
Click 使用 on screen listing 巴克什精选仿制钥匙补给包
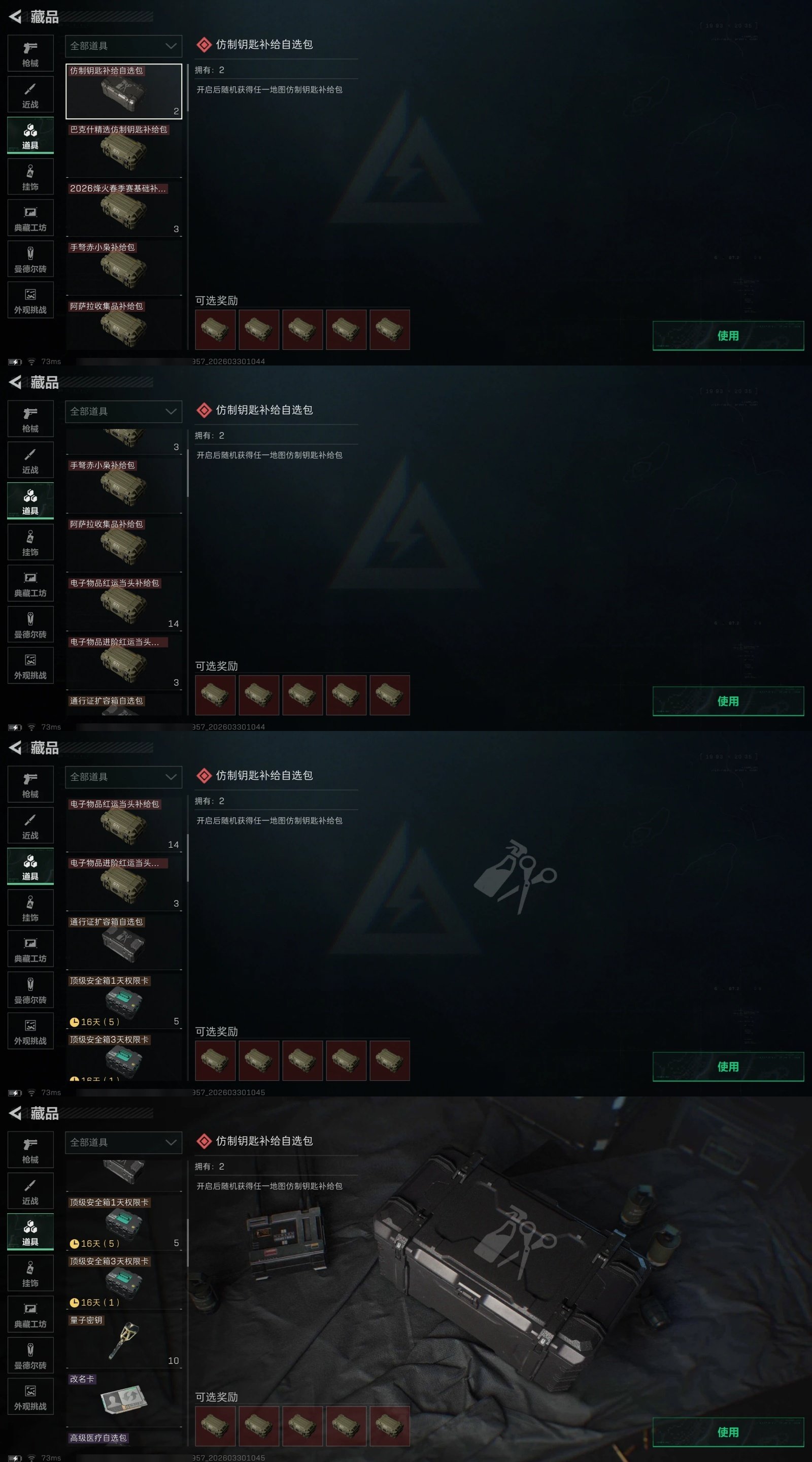(728, 336)
